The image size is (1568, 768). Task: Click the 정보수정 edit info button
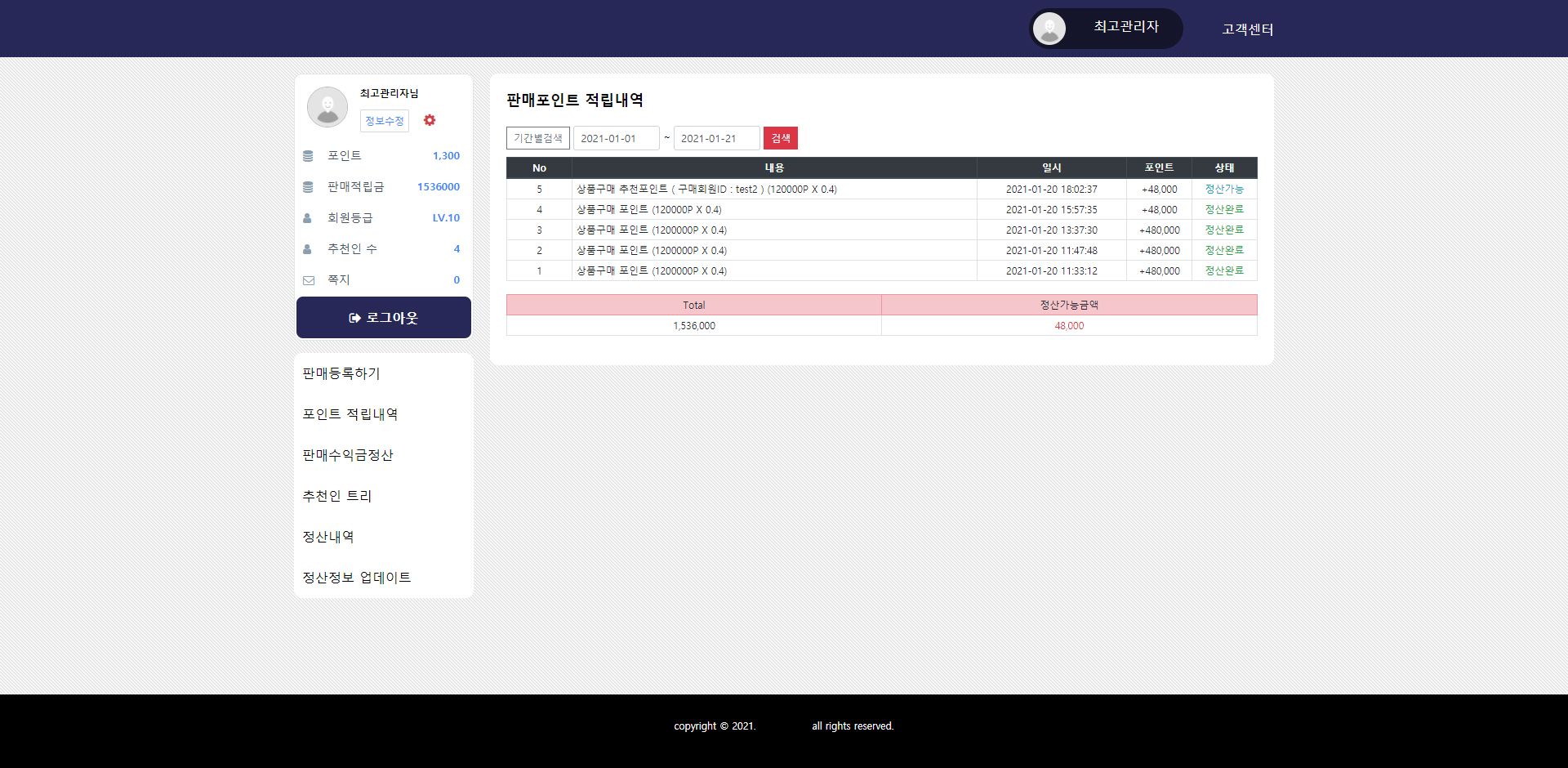pyautogui.click(x=385, y=121)
